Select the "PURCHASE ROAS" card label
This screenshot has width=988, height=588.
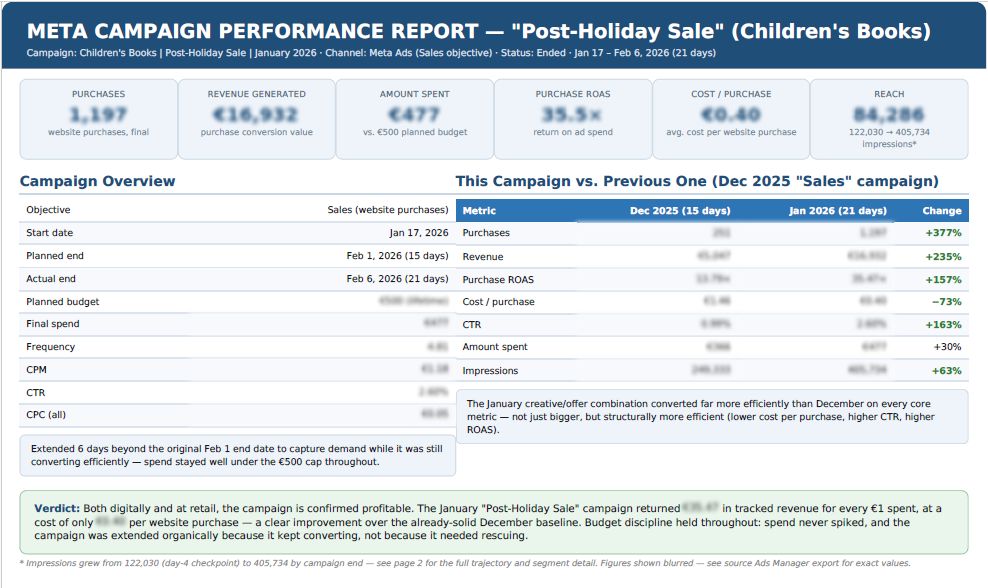[x=573, y=94]
